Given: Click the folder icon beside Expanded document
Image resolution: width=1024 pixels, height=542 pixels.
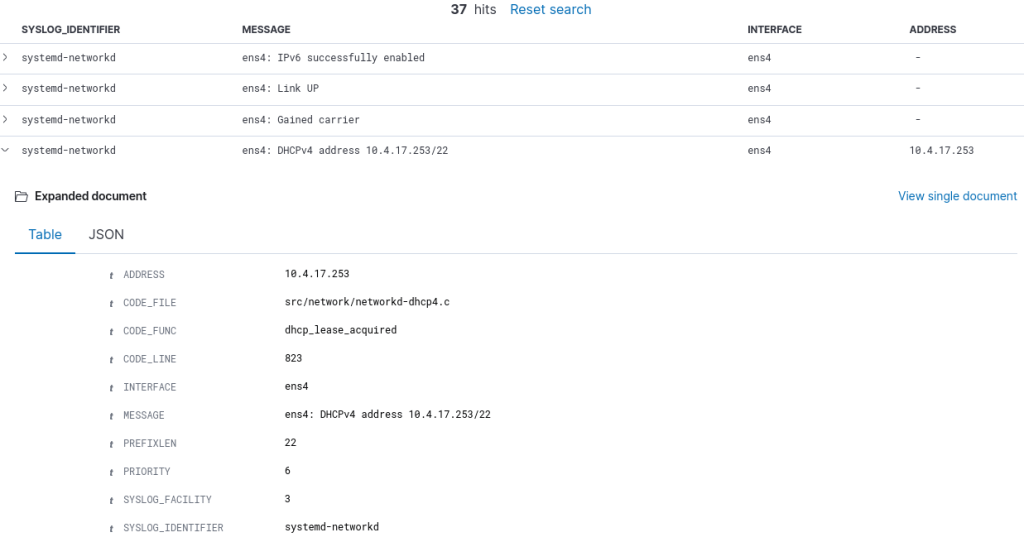Looking at the screenshot, I should pos(21,197).
